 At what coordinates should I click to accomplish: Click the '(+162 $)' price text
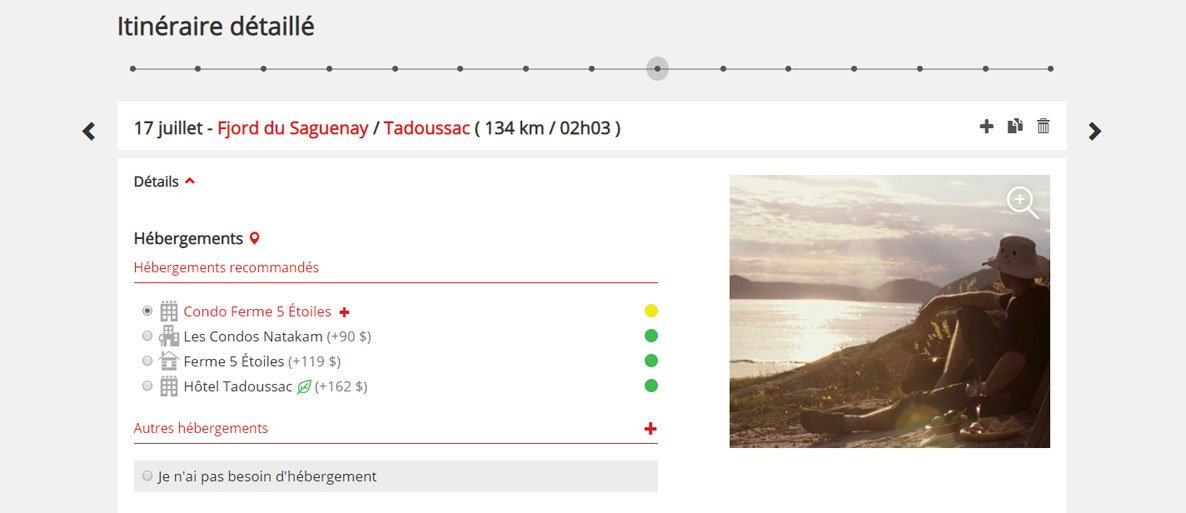click(341, 387)
